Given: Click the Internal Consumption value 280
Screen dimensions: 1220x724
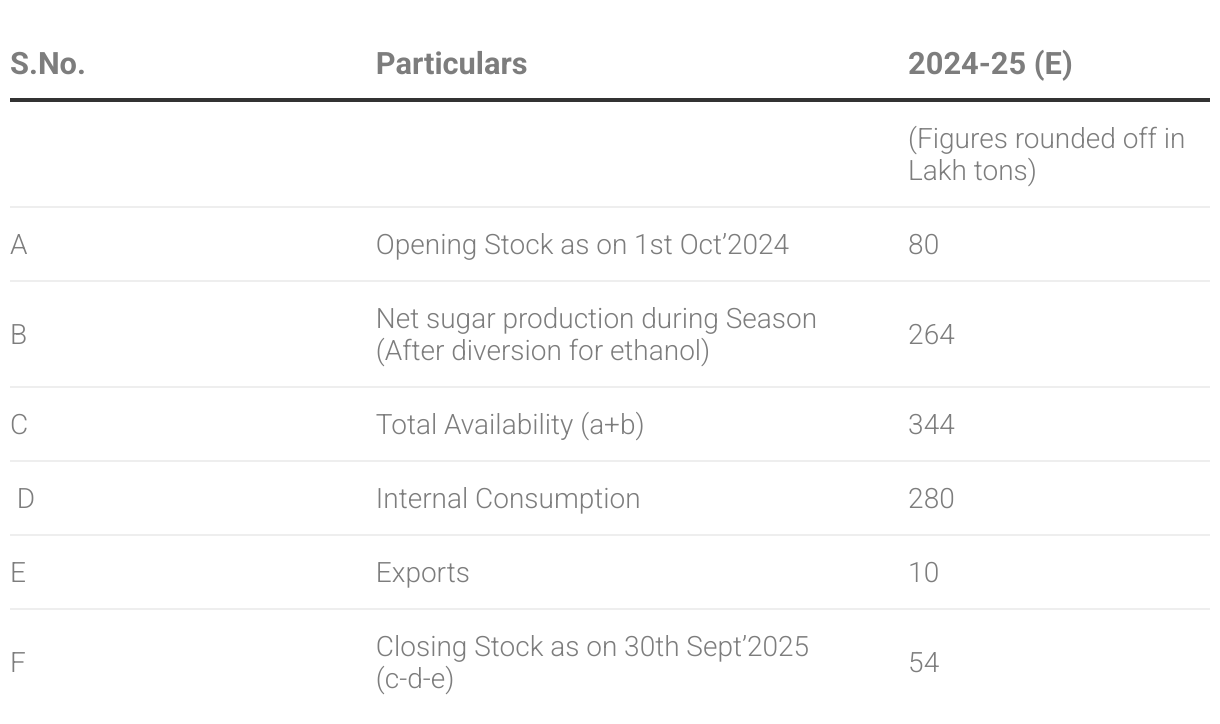Looking at the screenshot, I should [931, 498].
